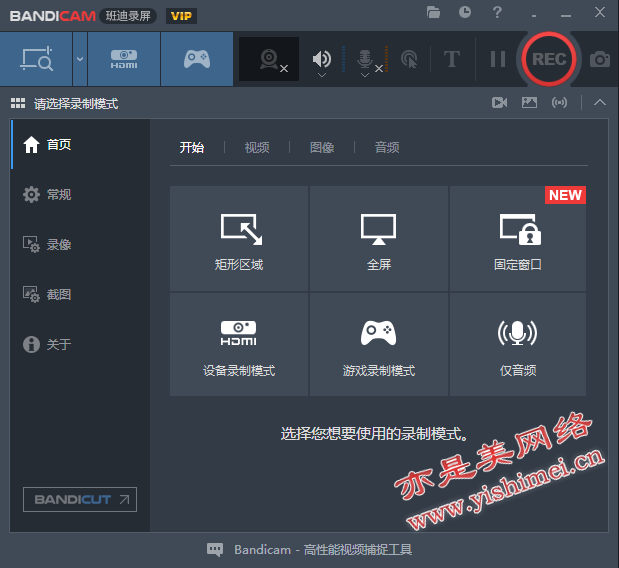This screenshot has height=568, width=619.
Task: Expand the microphone settings chevron
Action: click(365, 75)
